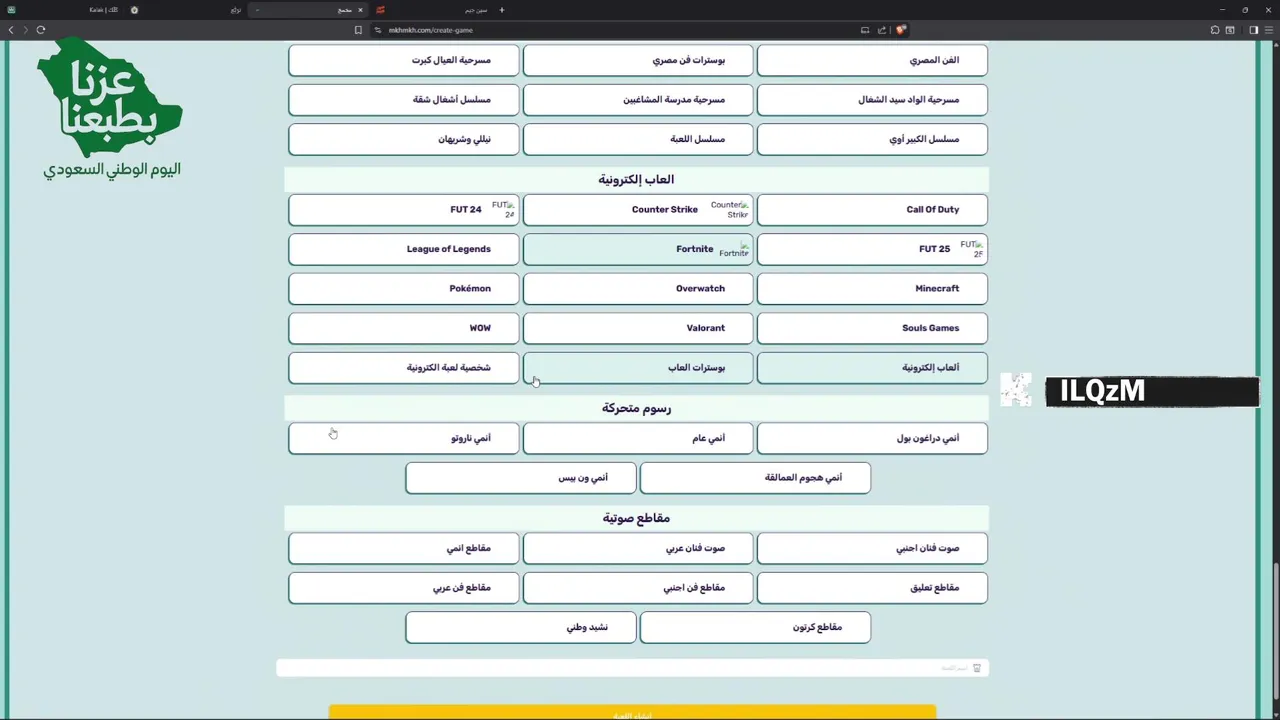
Task: Choose the بوسترات العاب category
Action: click(638, 367)
